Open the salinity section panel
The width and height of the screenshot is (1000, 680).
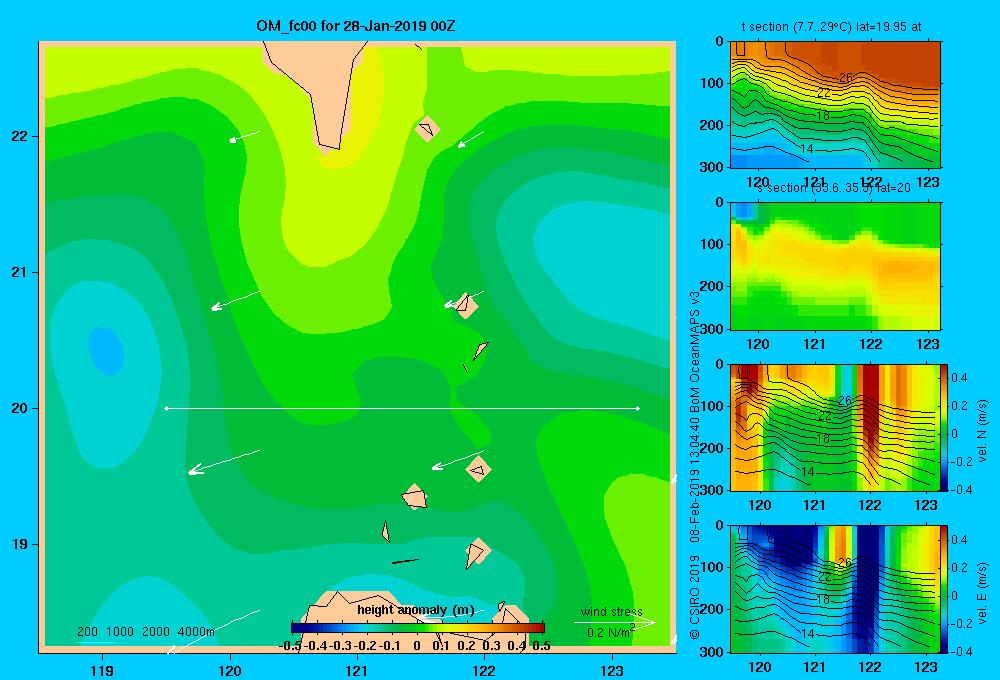835,266
